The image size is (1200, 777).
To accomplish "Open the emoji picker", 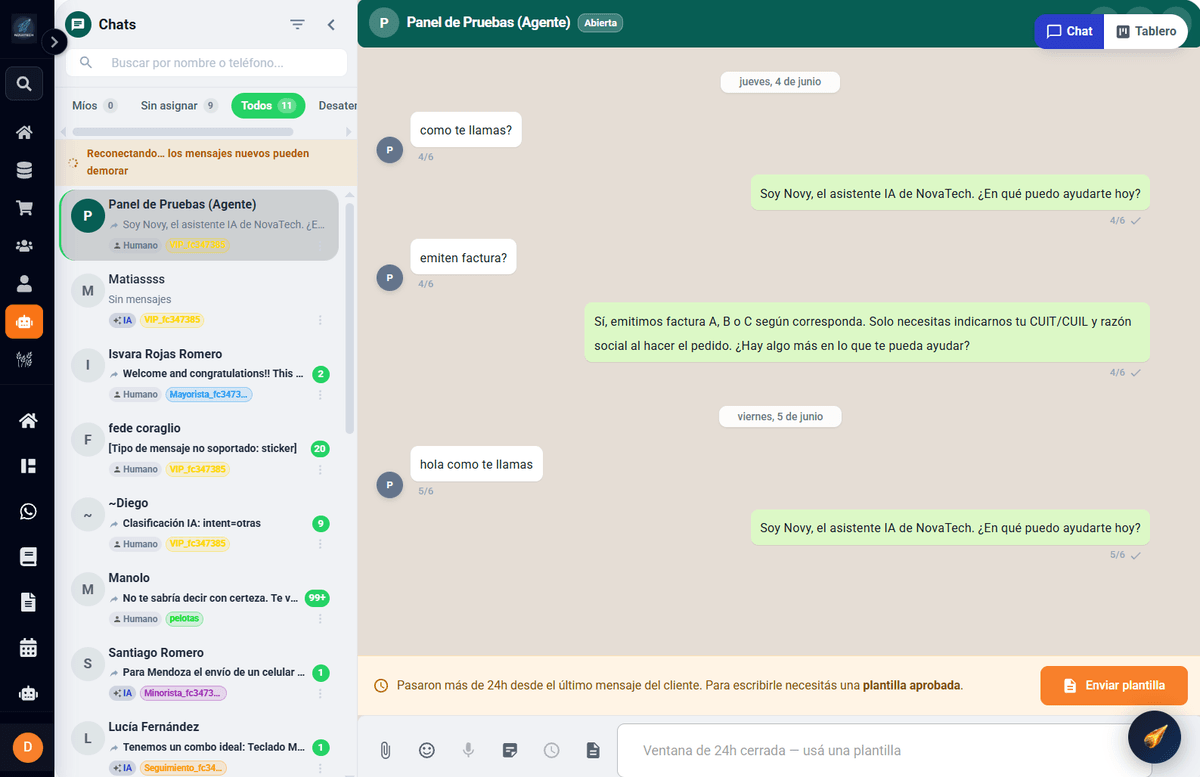I will (x=427, y=750).
